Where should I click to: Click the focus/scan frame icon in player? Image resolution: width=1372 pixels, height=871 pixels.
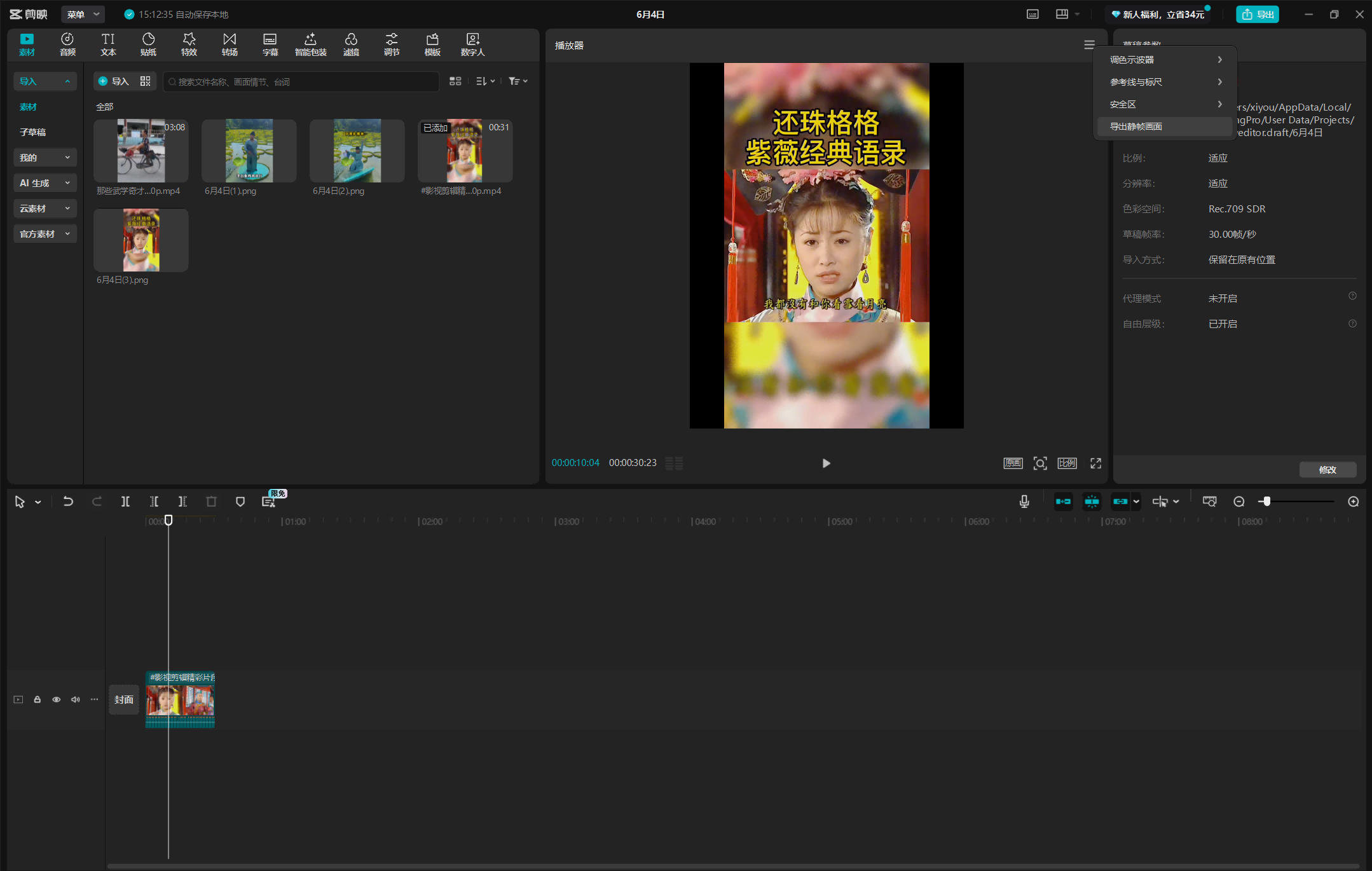coord(1039,463)
